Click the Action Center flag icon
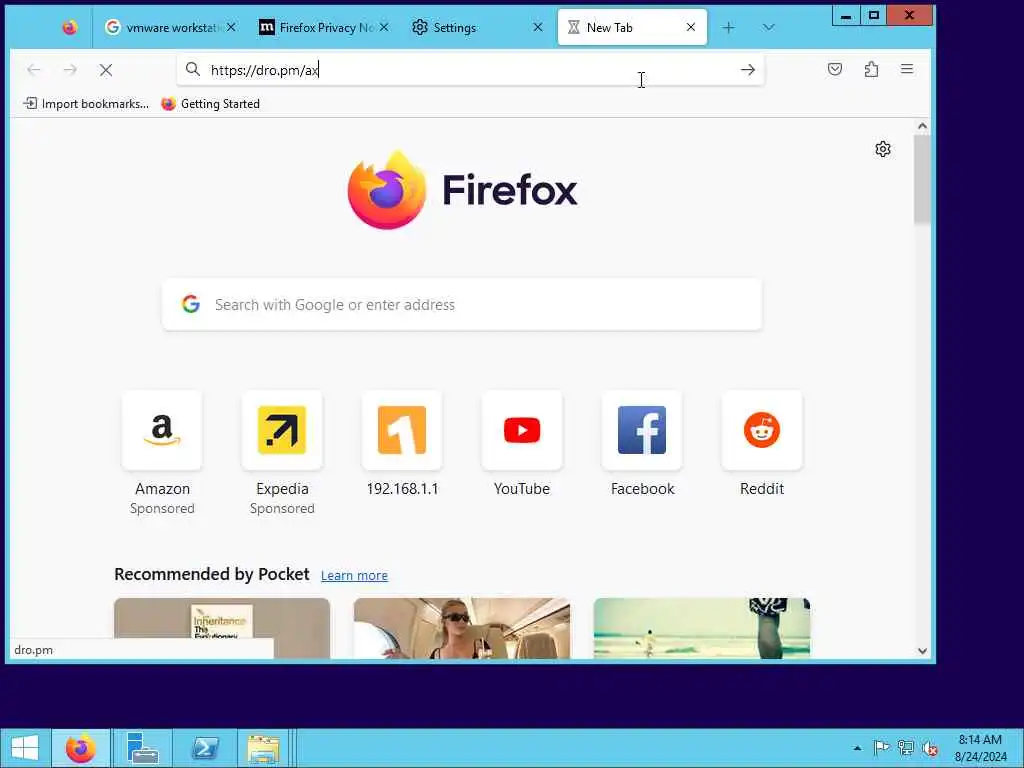The height and width of the screenshot is (768, 1024). (x=881, y=748)
